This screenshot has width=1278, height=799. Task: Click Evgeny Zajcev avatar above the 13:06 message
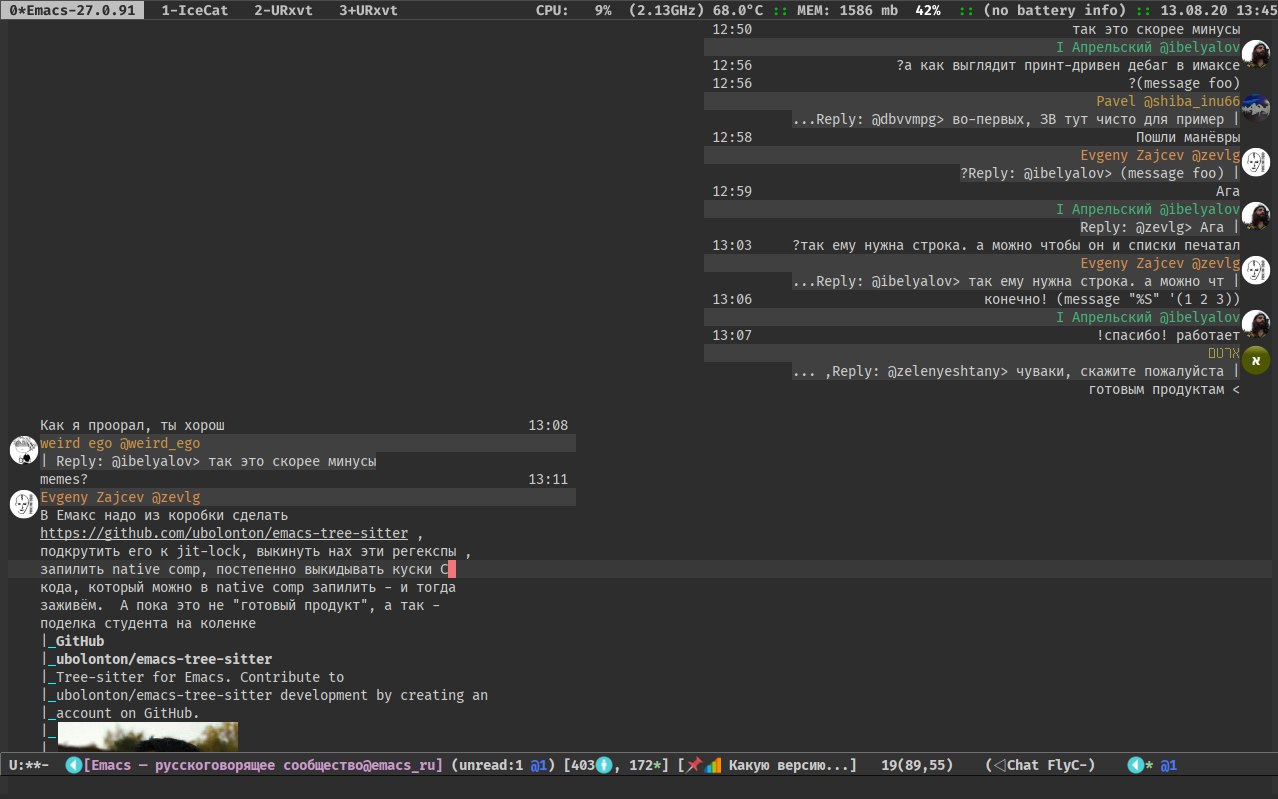pos(1256,272)
